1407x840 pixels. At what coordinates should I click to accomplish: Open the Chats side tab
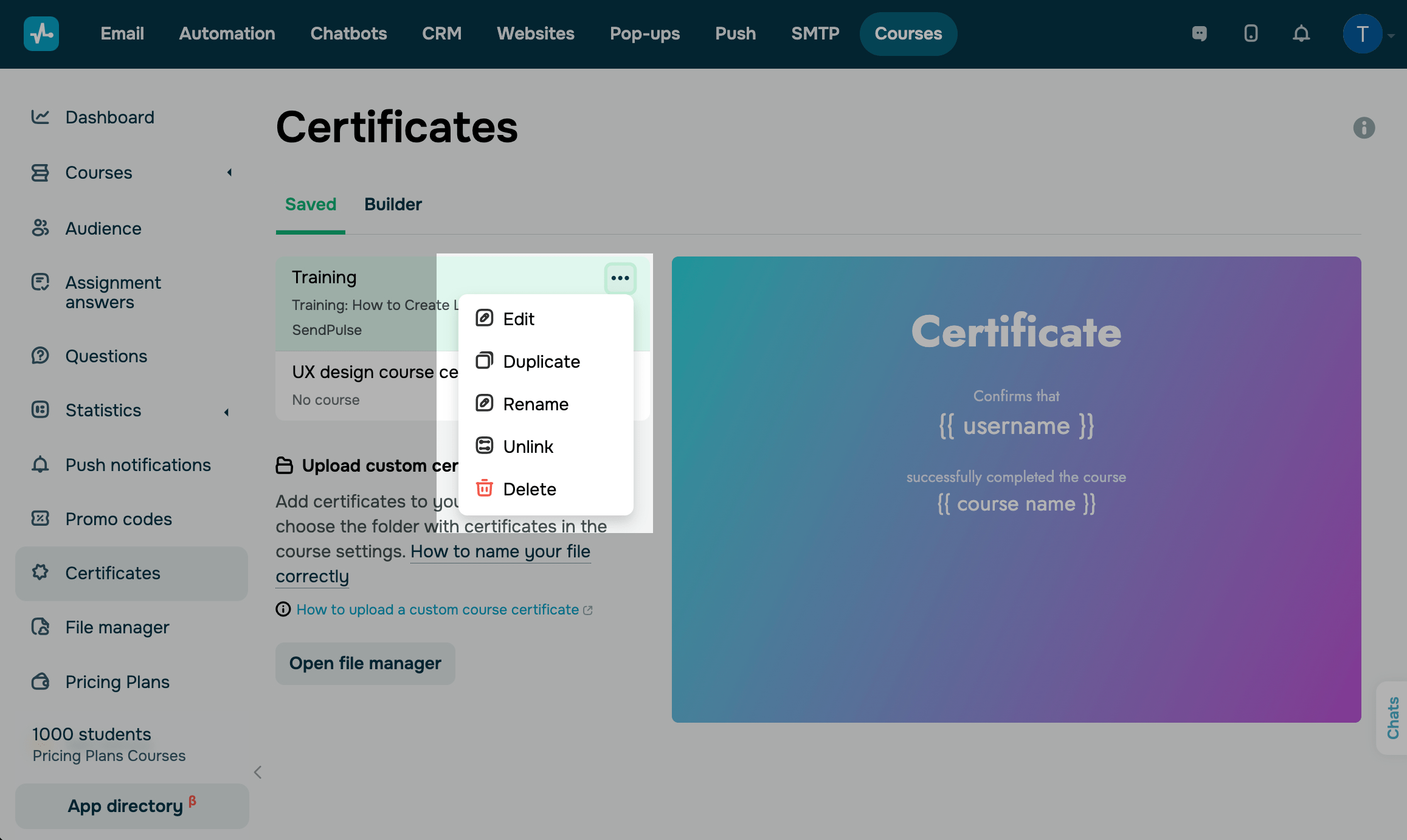[1392, 718]
